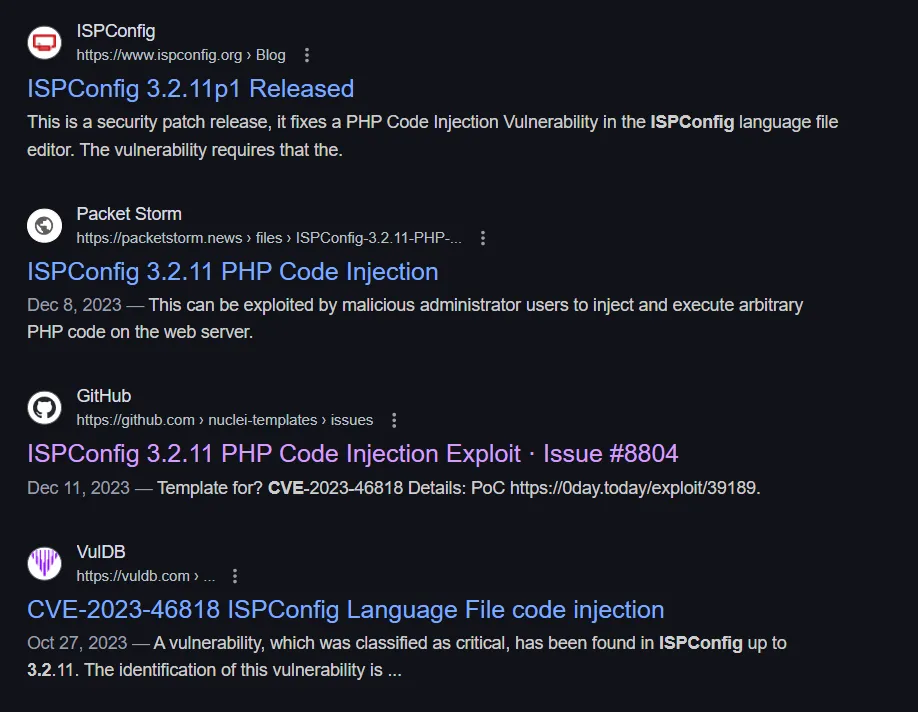
Task: Open the three-dot menu beside github.com nuclei-templates
Action: [394, 420]
